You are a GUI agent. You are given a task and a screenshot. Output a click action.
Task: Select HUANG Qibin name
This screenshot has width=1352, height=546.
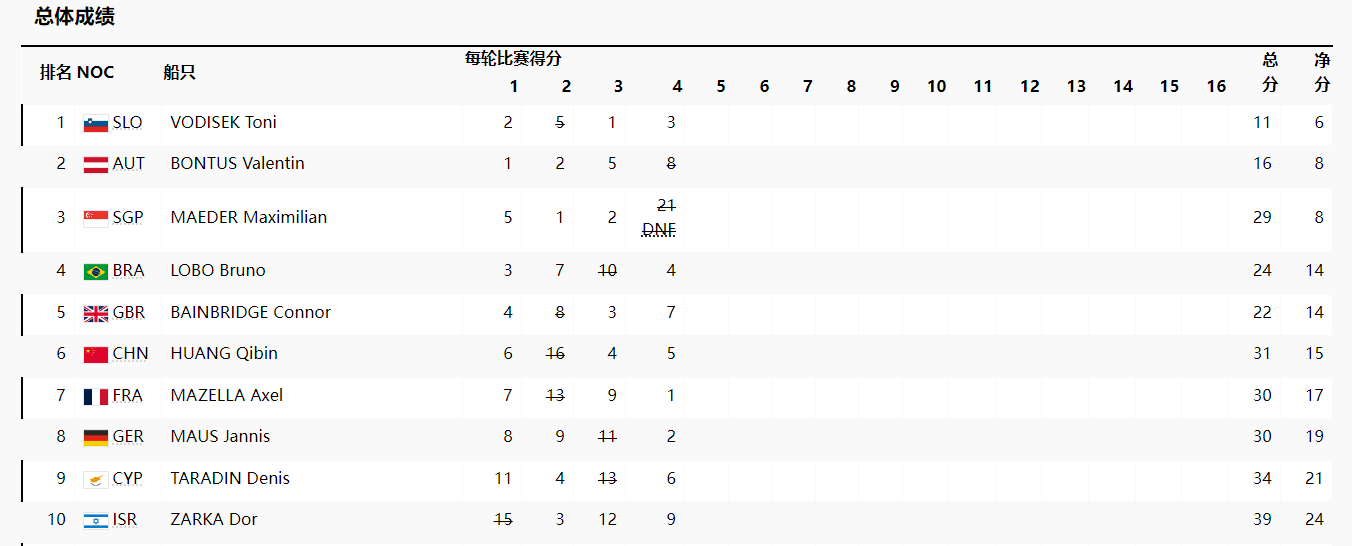(224, 353)
